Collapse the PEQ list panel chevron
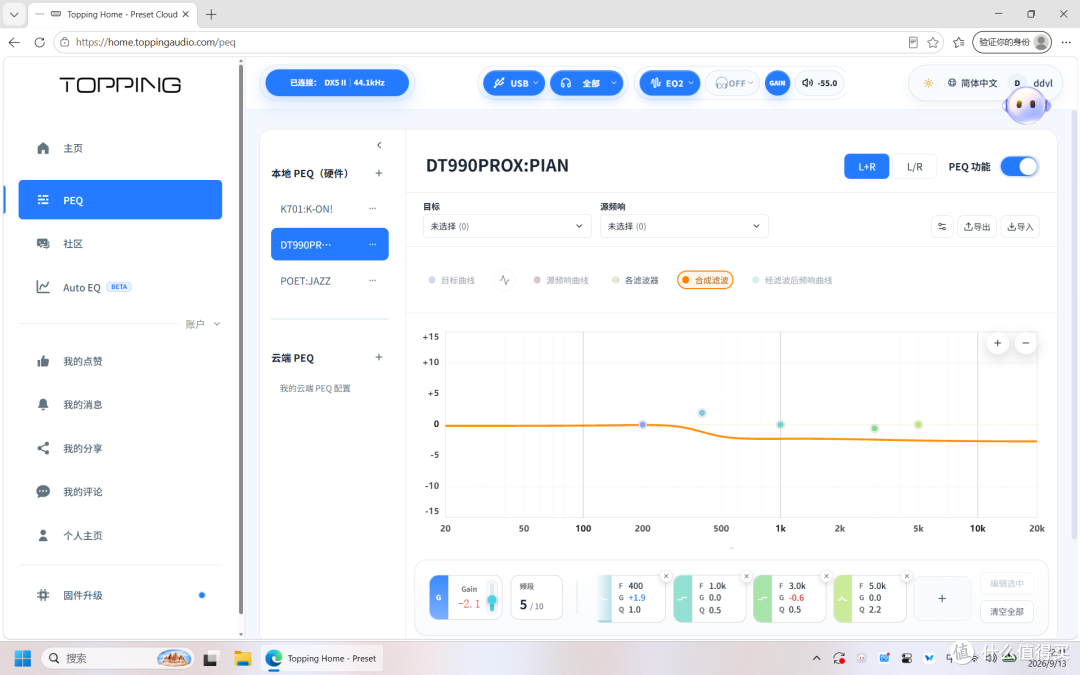 point(379,145)
